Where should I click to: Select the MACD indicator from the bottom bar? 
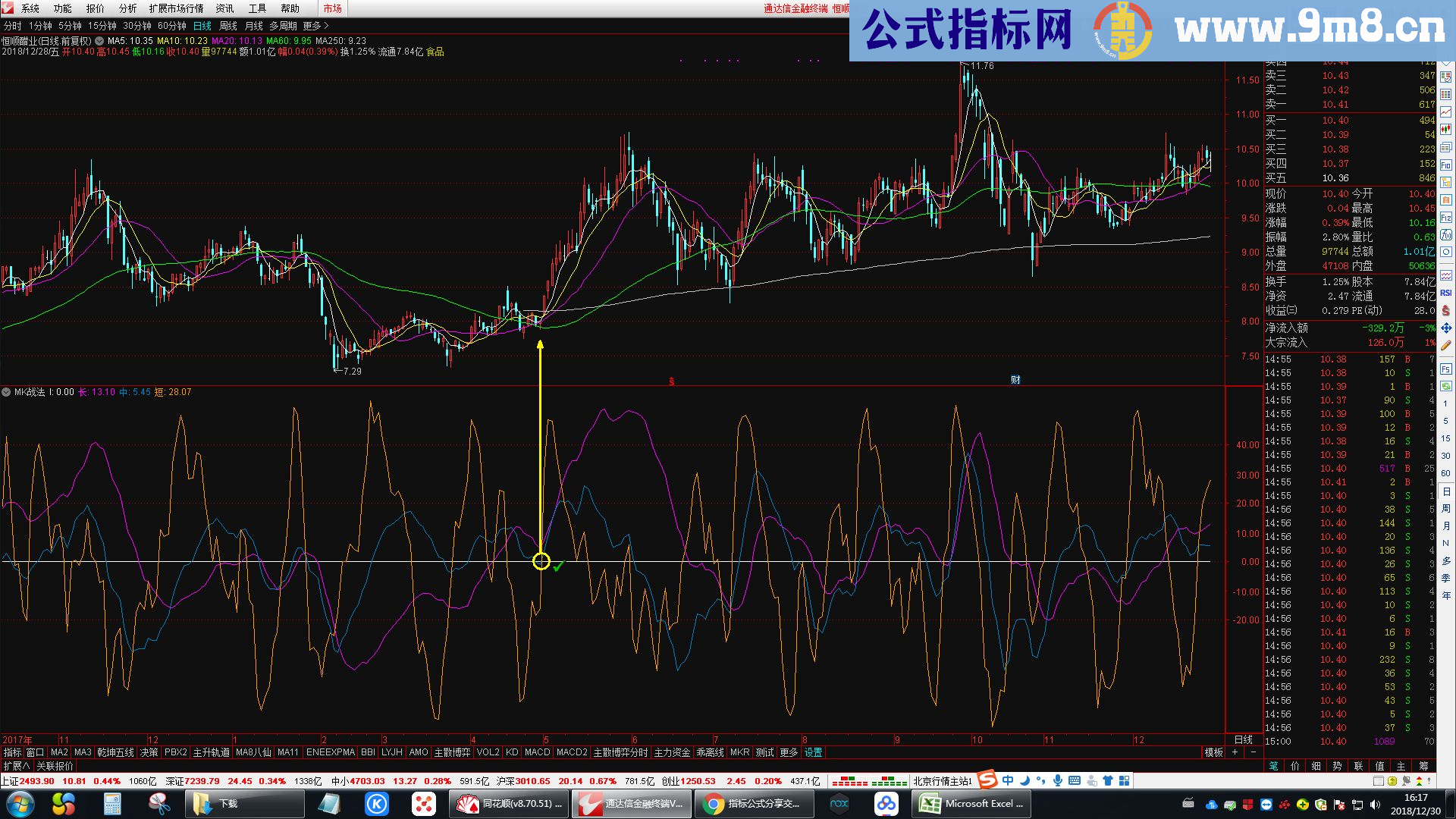pyautogui.click(x=538, y=753)
